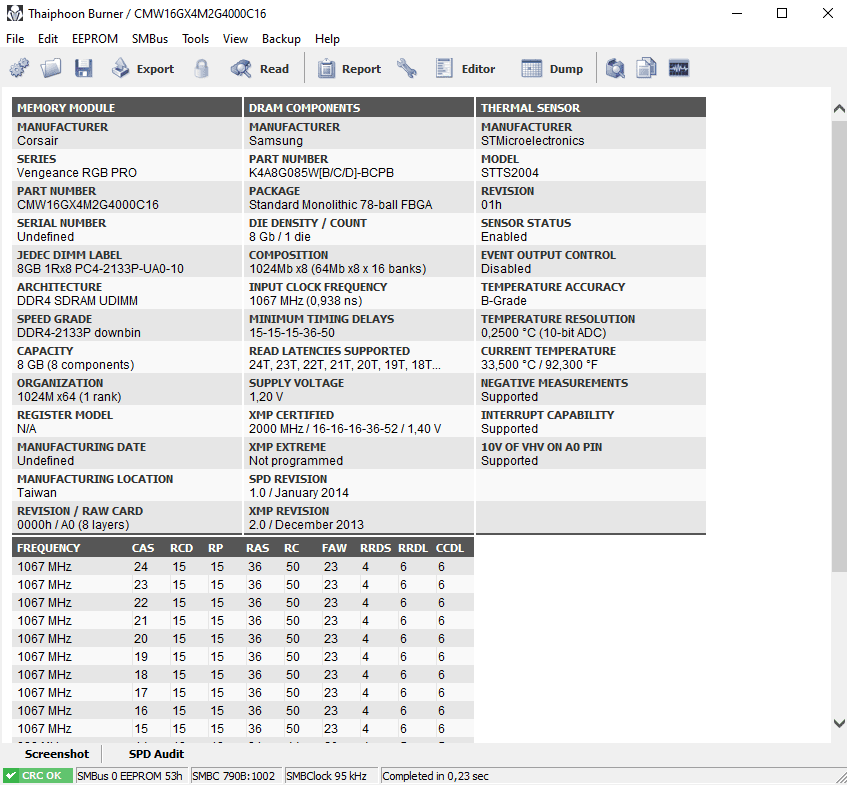The height and width of the screenshot is (785, 847).
Task: Click the Export toolbar button
Action: 143,69
